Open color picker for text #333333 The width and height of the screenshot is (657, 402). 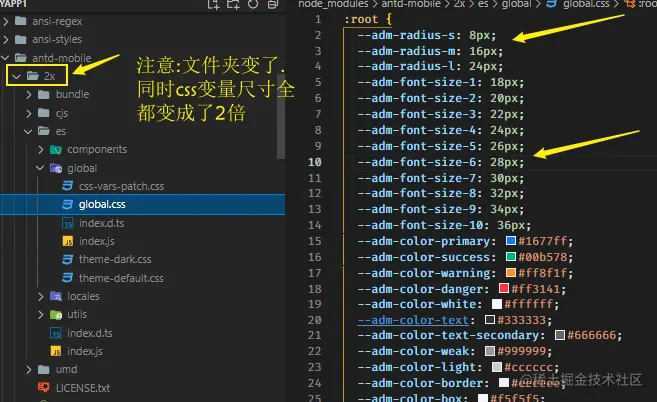(x=490, y=320)
